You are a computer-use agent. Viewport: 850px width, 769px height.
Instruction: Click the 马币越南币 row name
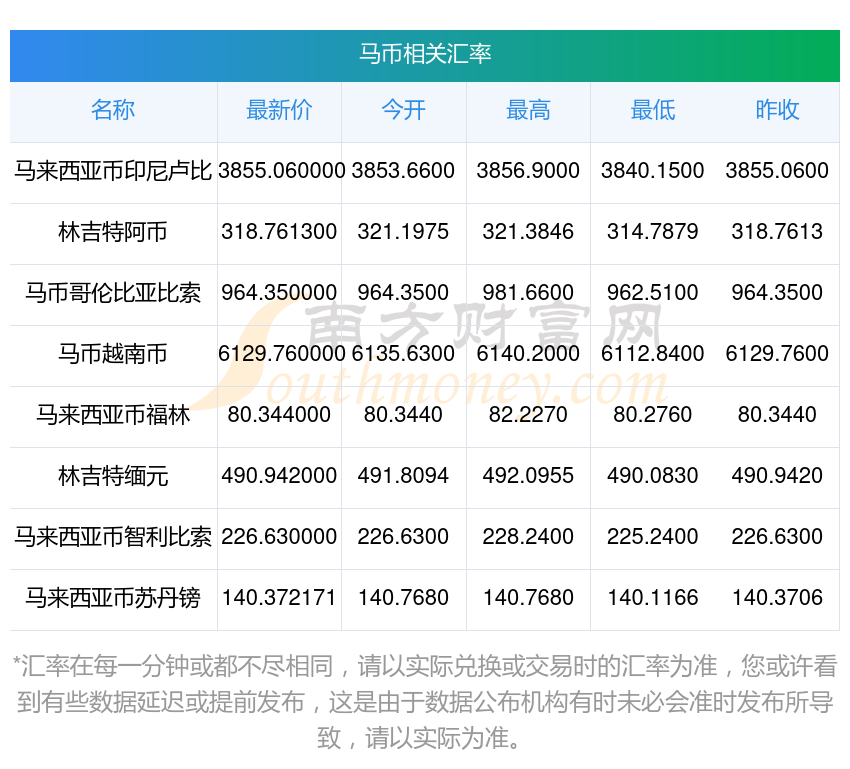click(113, 354)
